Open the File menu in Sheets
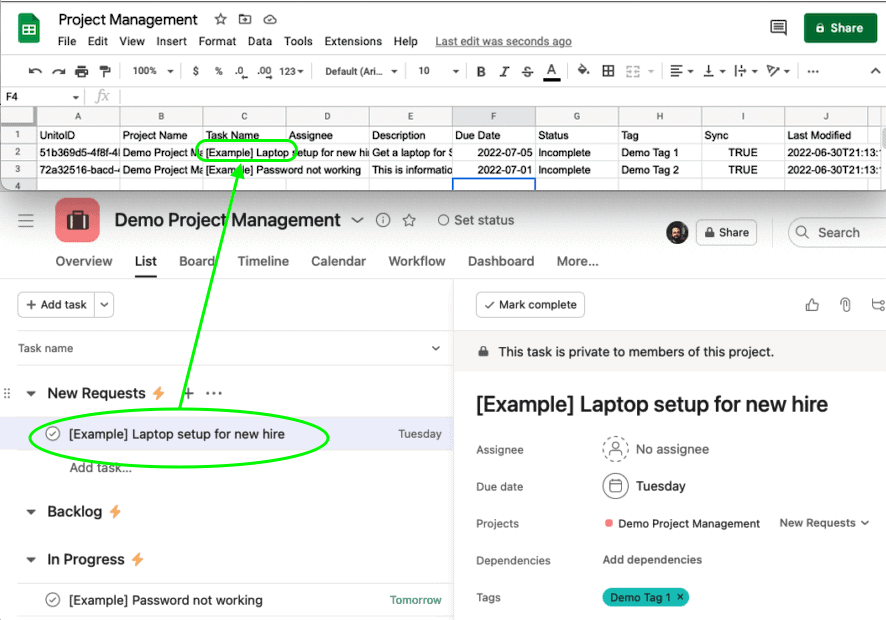886x620 pixels. [67, 41]
